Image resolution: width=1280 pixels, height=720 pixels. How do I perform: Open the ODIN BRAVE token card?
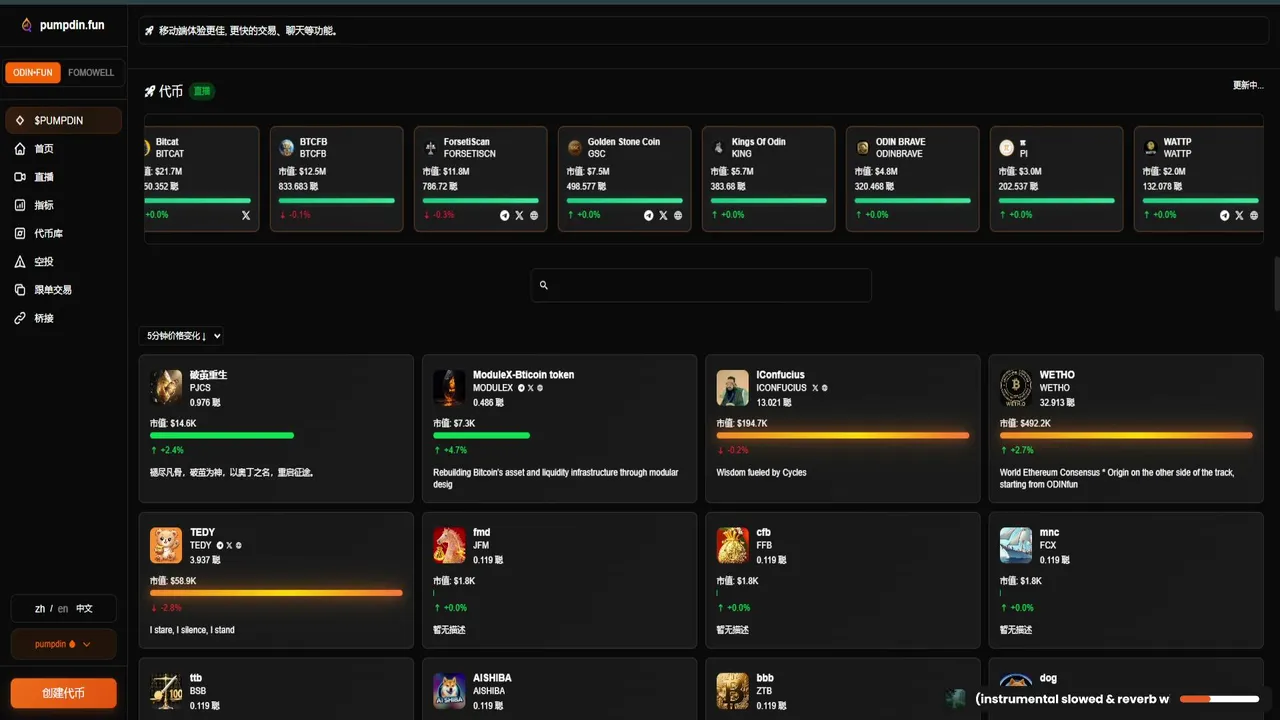coord(913,179)
